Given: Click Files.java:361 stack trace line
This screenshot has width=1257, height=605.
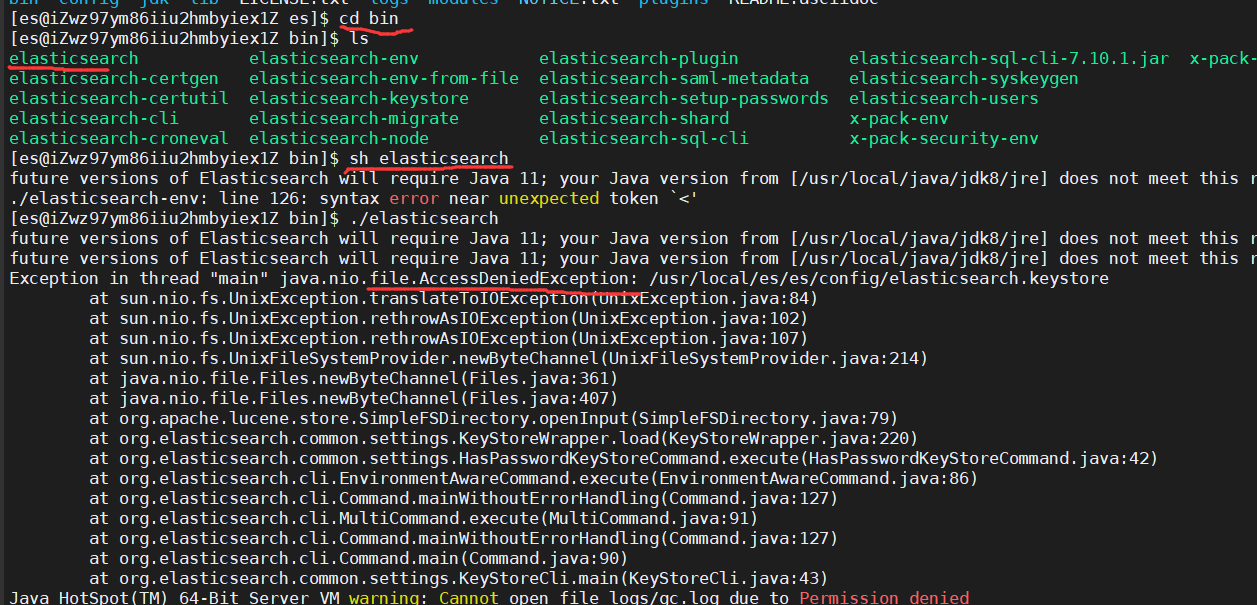Looking at the screenshot, I should pyautogui.click(x=354, y=378).
